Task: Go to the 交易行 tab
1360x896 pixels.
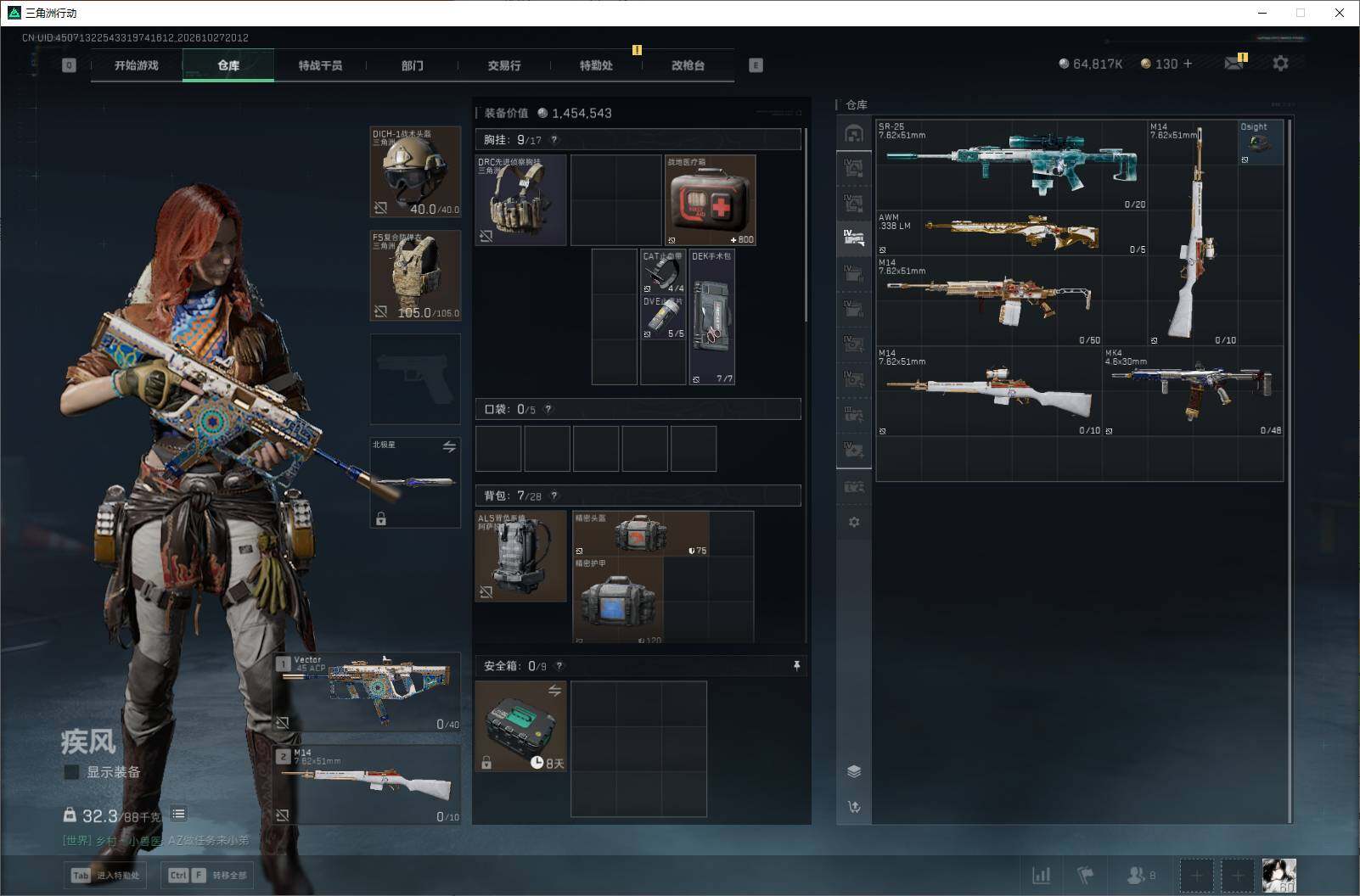Action: pyautogui.click(x=504, y=65)
